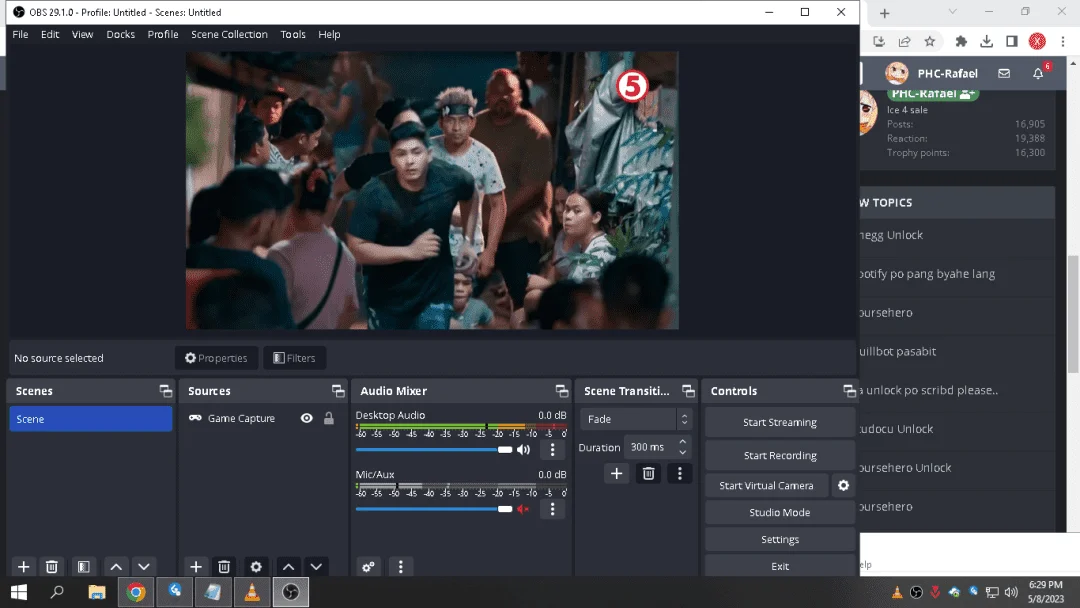Image resolution: width=1080 pixels, height=608 pixels.
Task: Select the Scene item in Scenes list
Action: [90, 419]
